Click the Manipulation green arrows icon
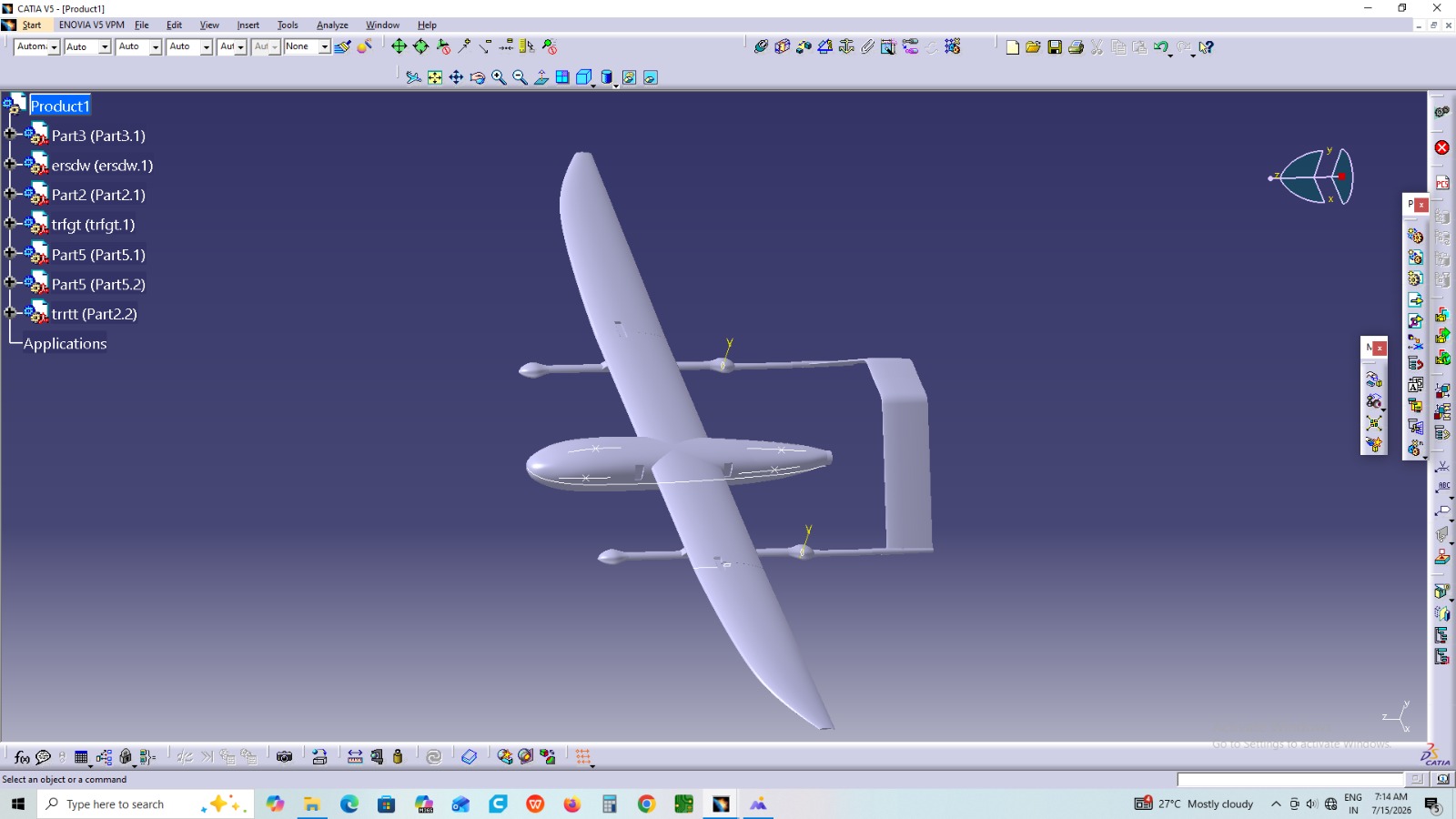 399,46
